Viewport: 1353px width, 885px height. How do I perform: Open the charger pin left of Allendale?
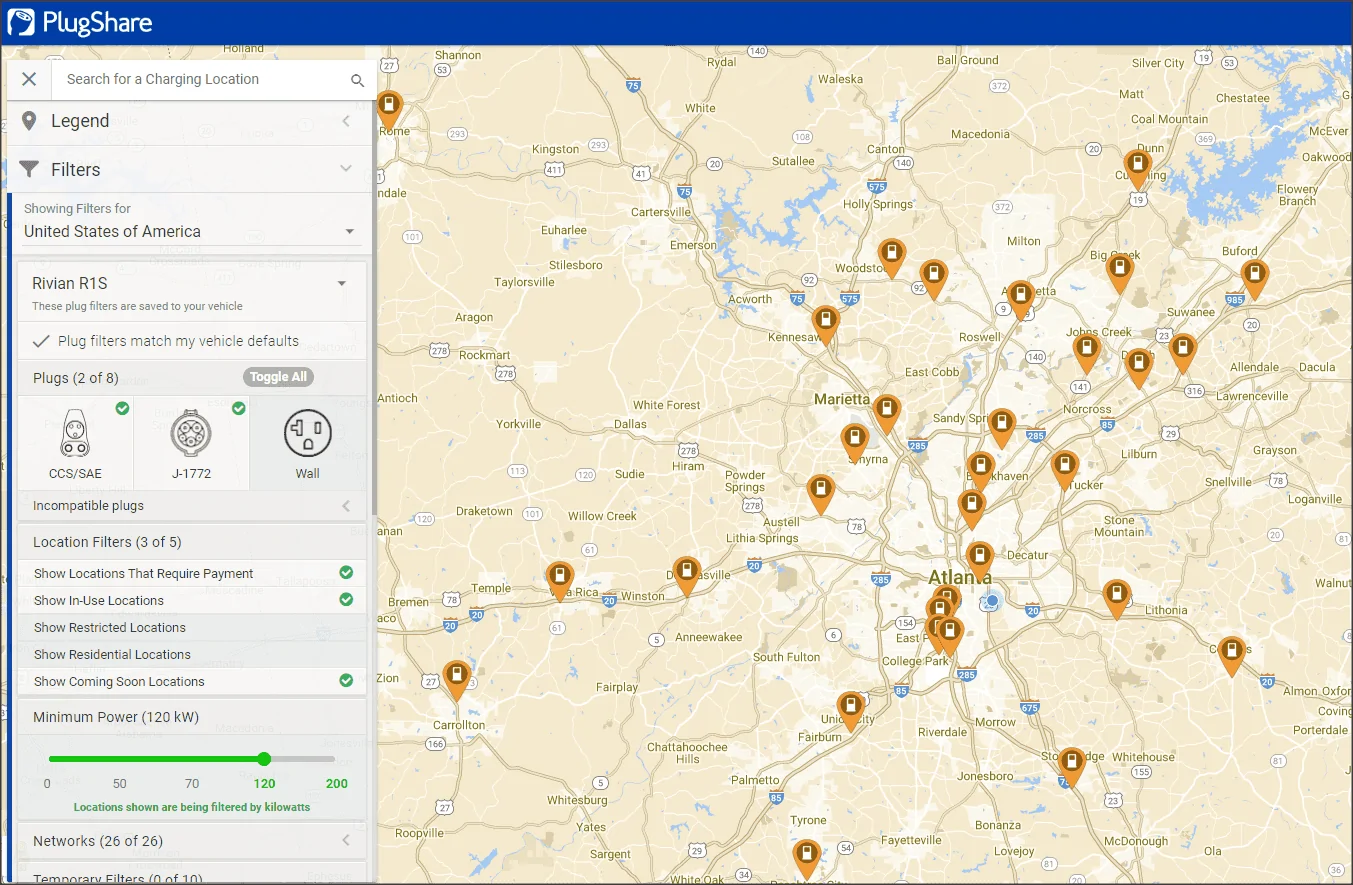(1183, 353)
